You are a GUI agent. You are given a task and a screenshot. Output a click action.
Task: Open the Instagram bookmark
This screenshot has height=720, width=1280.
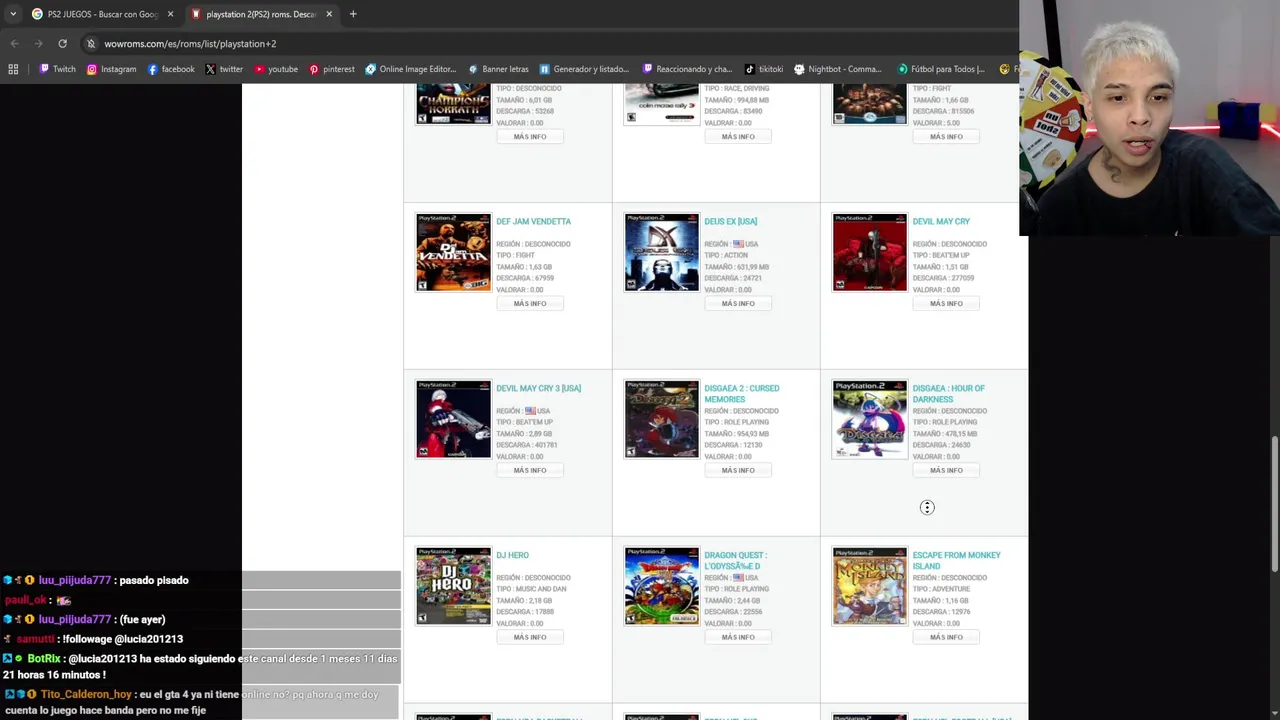point(111,69)
